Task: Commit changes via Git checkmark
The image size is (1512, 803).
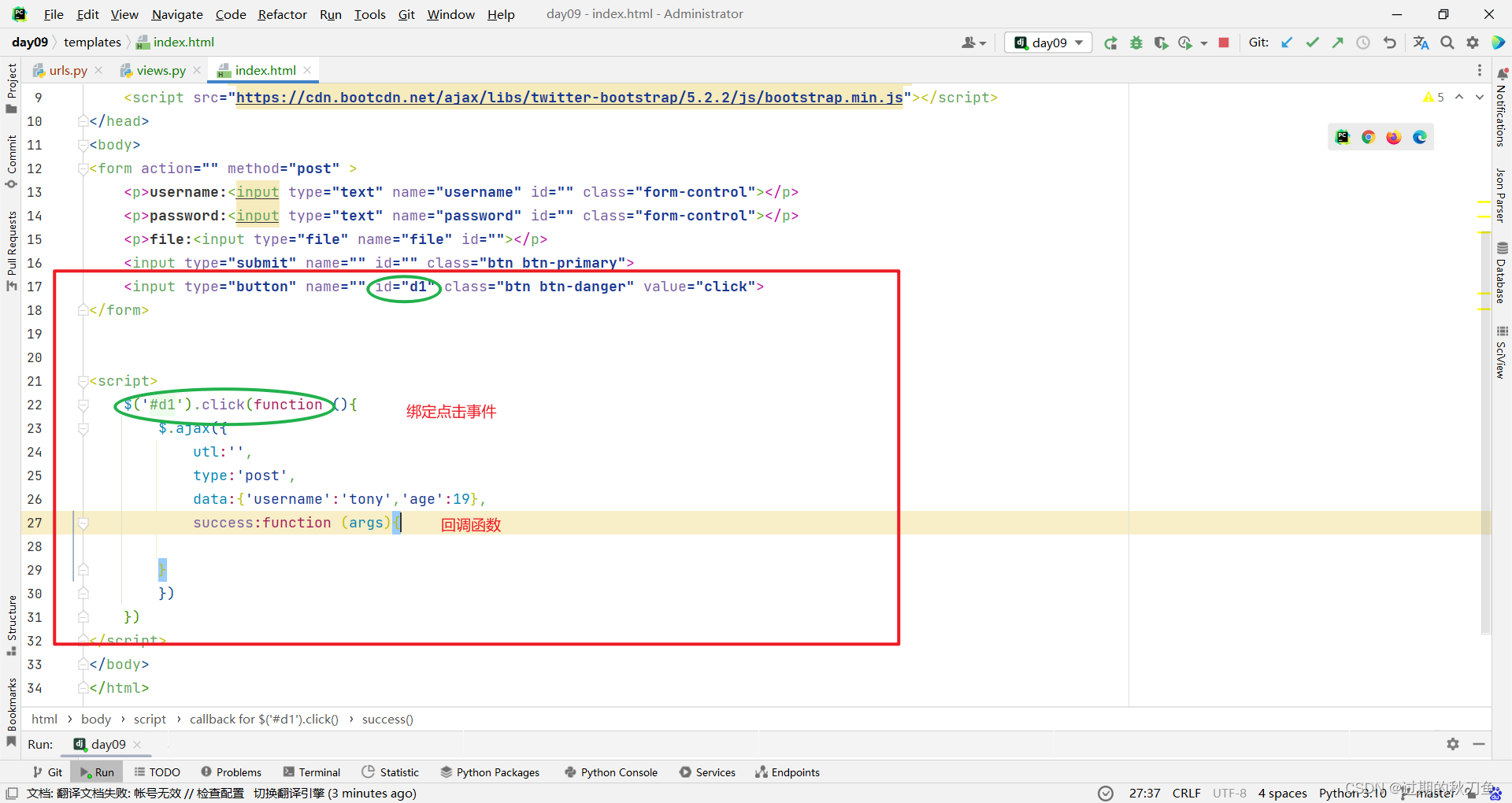Action: pos(1312,43)
